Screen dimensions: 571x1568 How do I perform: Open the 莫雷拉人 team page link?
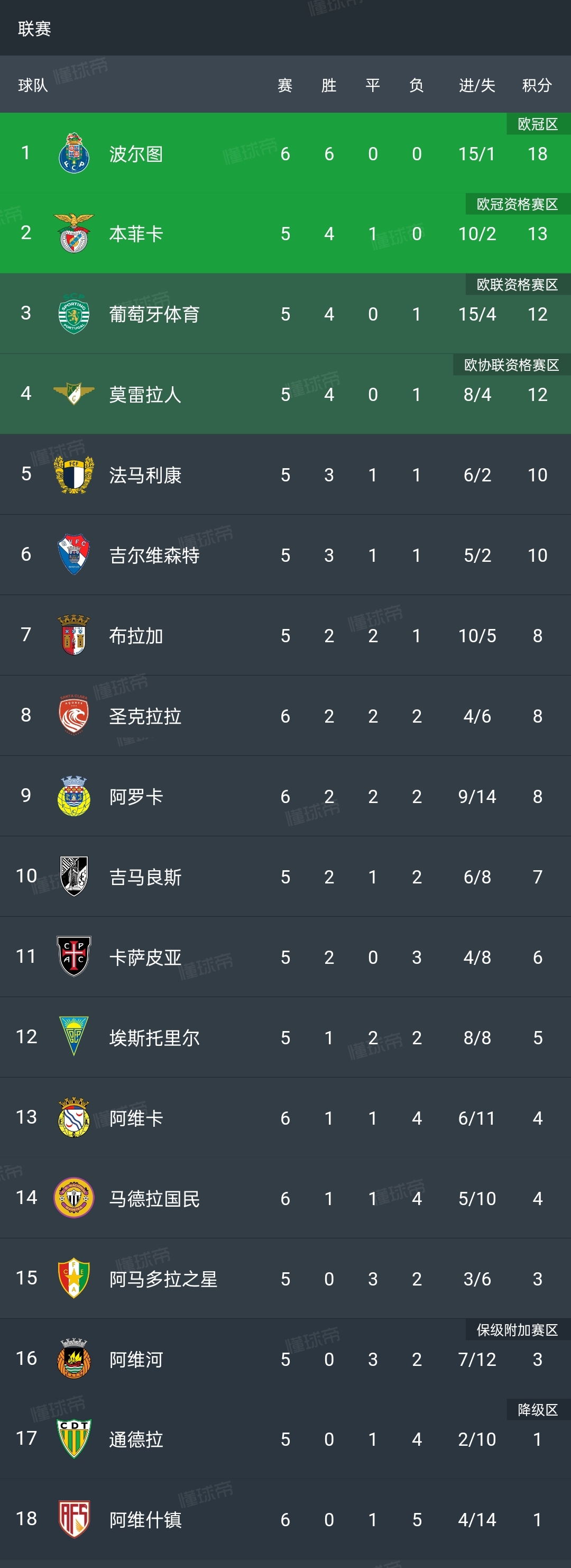[145, 395]
